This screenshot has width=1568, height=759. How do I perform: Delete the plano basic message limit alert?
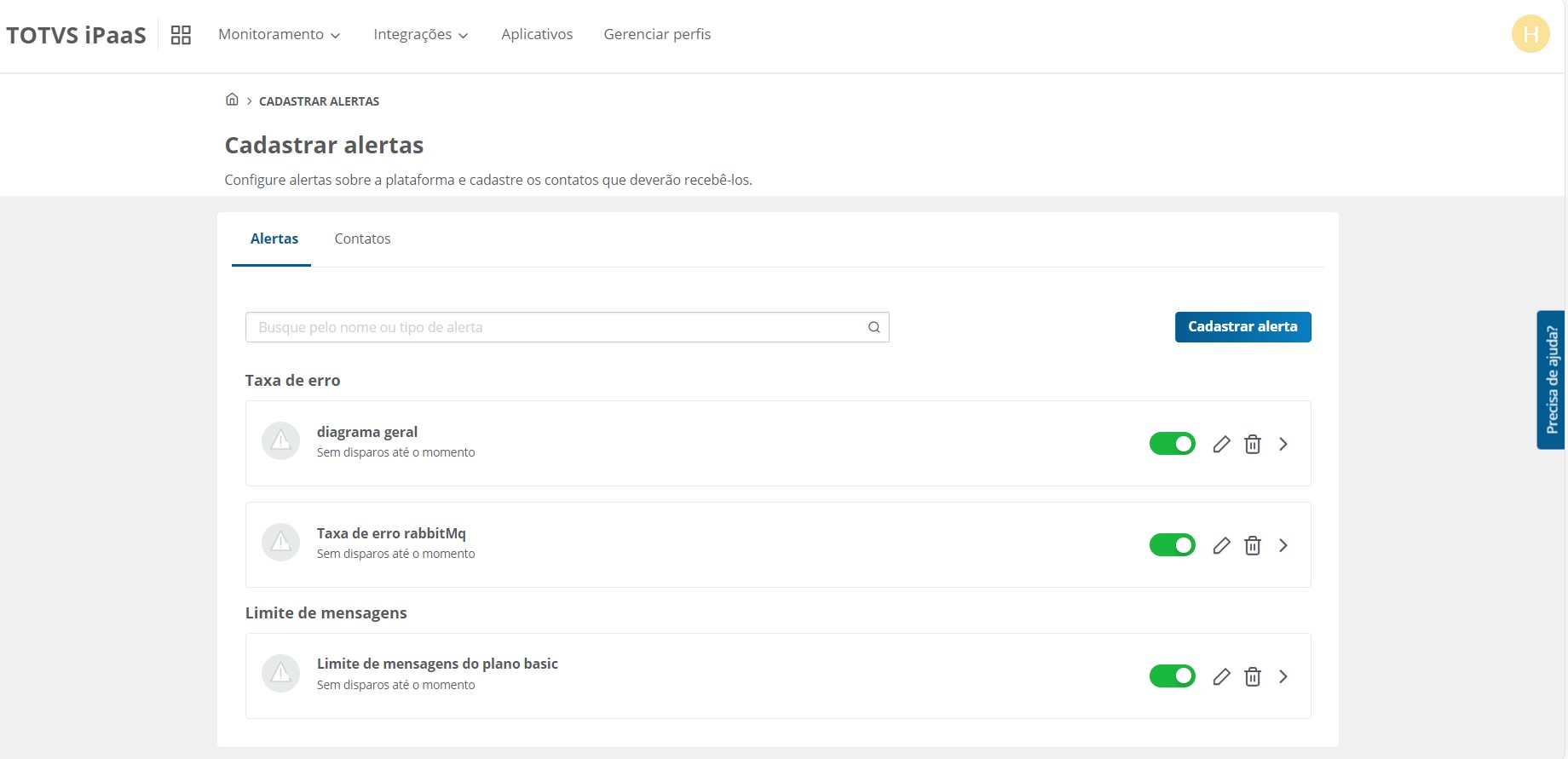click(x=1252, y=676)
